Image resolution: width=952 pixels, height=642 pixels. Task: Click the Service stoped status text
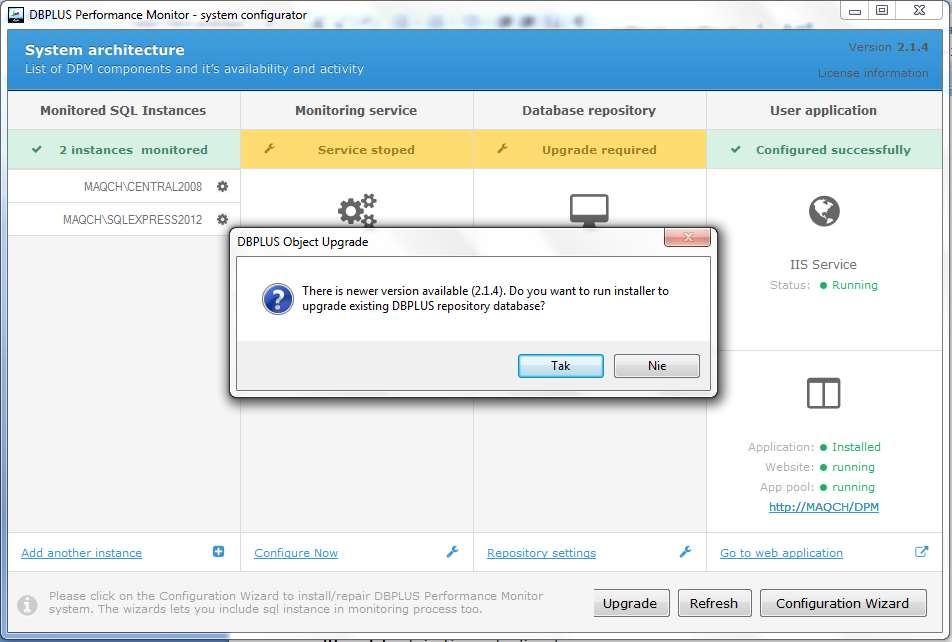coord(366,149)
